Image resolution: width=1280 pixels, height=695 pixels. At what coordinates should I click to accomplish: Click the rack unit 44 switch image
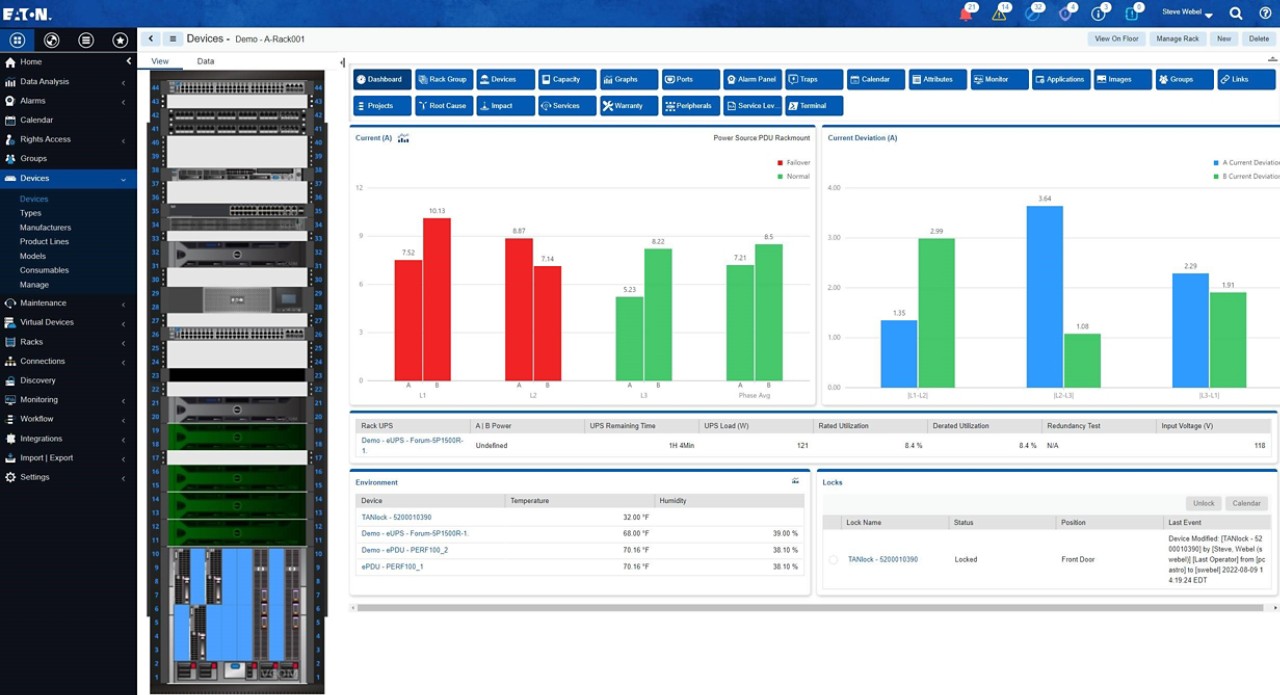click(x=236, y=88)
